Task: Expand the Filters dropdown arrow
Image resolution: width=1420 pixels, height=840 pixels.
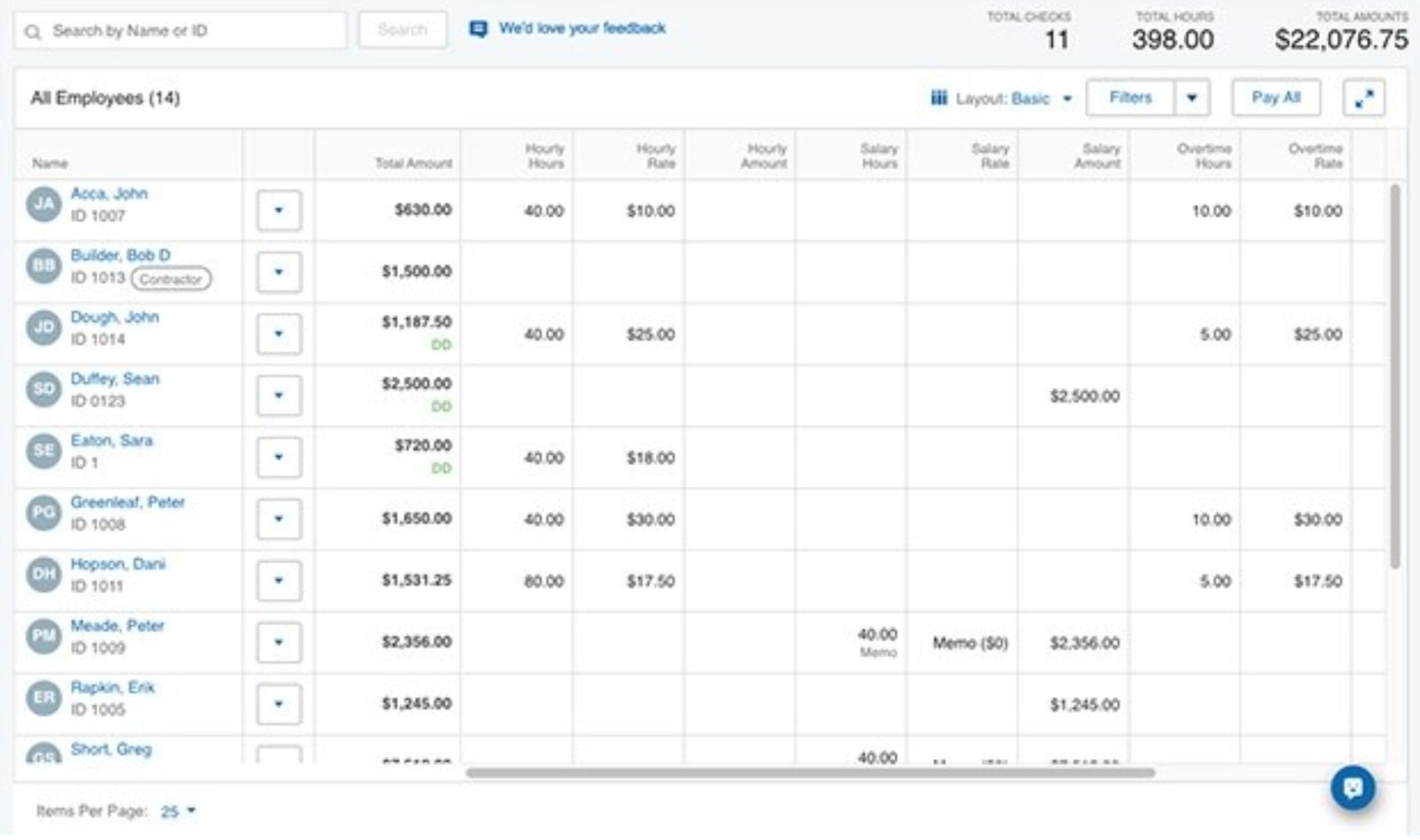Action: (1192, 98)
